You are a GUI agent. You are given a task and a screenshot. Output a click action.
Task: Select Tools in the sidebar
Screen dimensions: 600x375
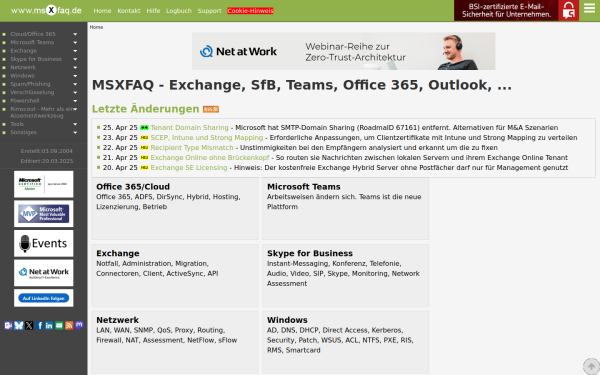click(x=17, y=124)
